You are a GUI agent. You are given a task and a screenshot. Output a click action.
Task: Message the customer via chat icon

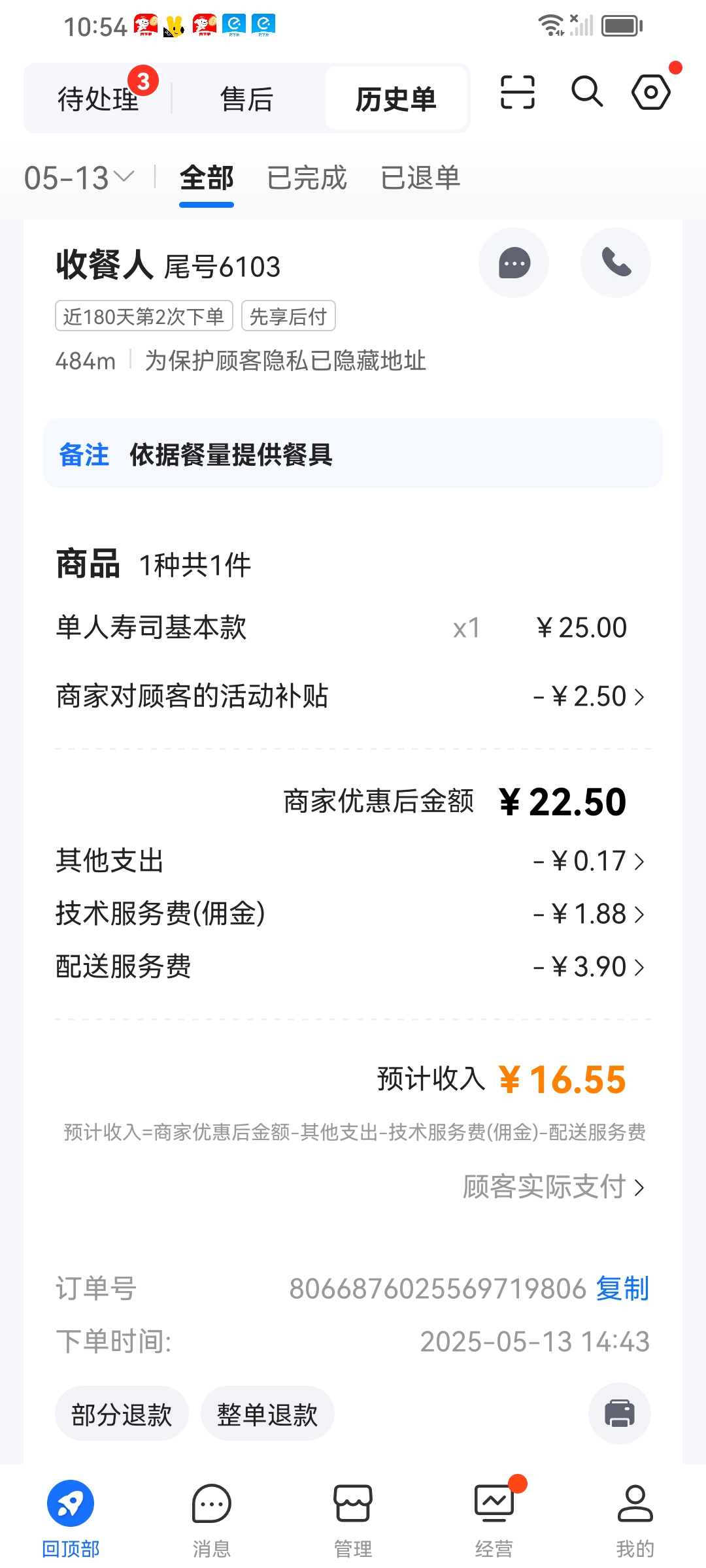[514, 263]
